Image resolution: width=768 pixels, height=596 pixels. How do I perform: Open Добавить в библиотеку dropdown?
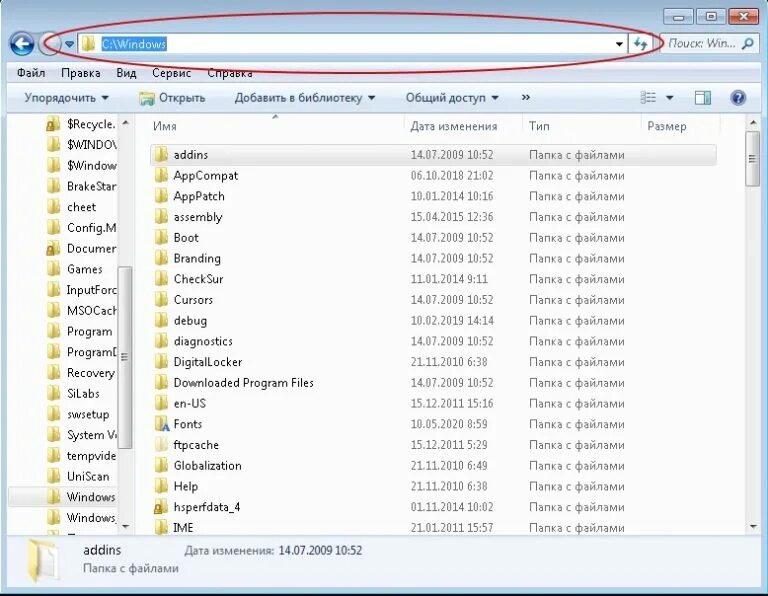[x=305, y=98]
